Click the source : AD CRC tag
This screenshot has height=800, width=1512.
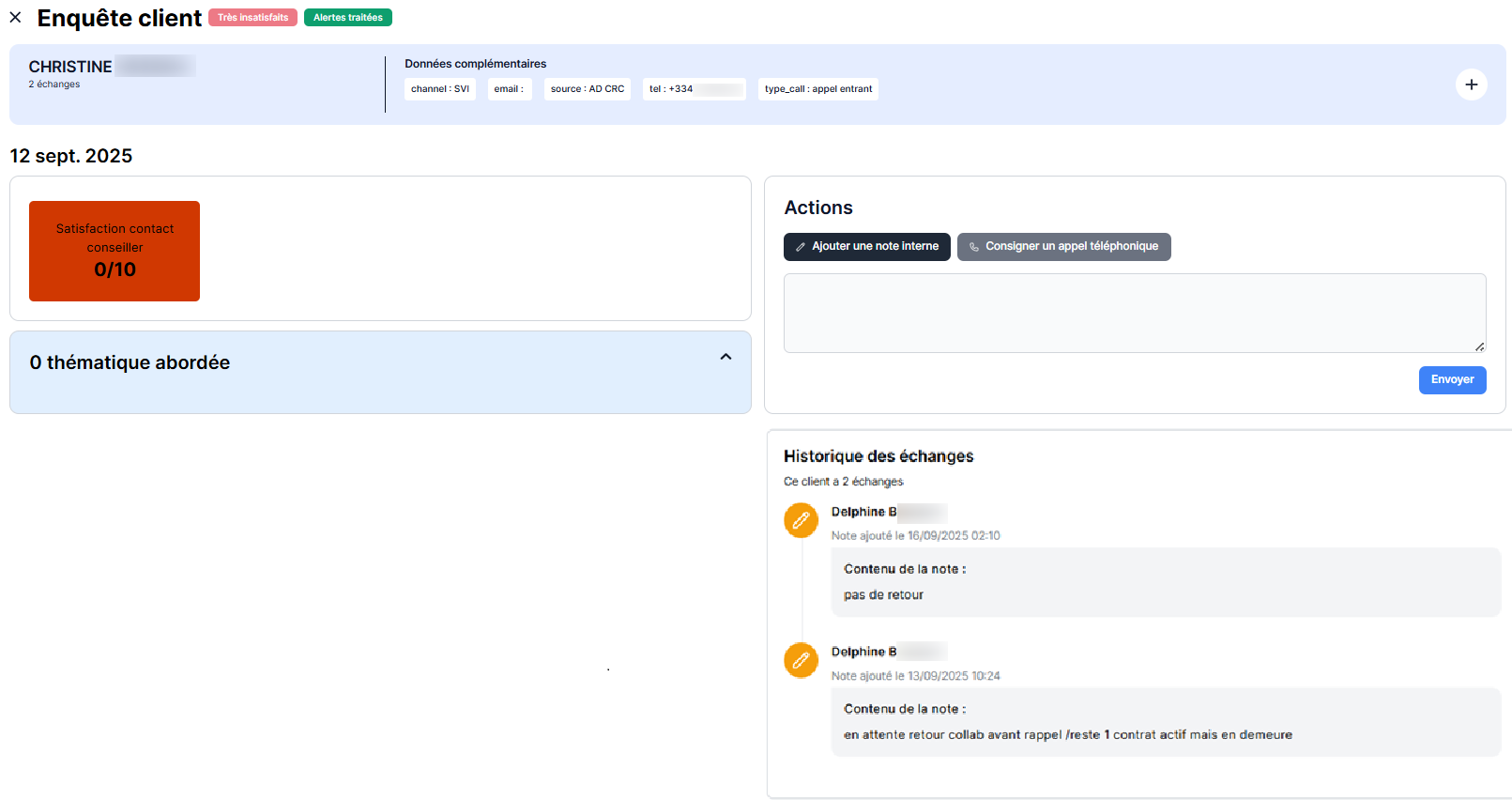tap(587, 89)
